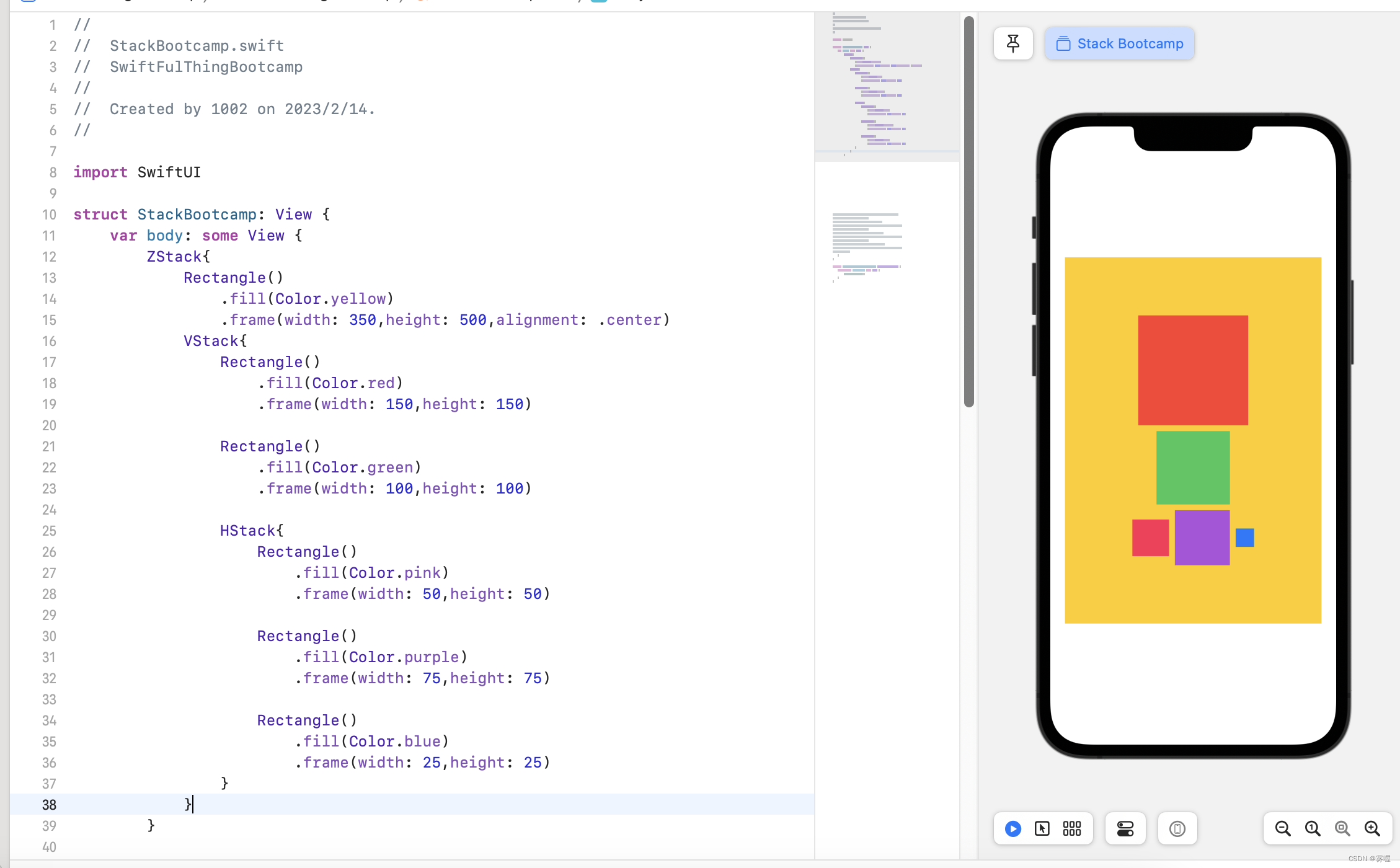Click line number 17 to set a breakpoint

[49, 362]
